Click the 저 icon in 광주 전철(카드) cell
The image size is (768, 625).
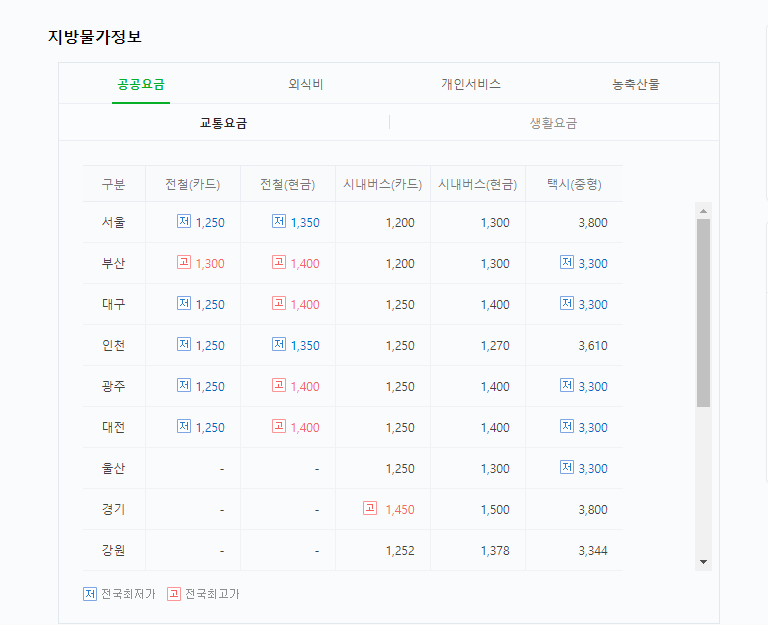[x=184, y=385]
